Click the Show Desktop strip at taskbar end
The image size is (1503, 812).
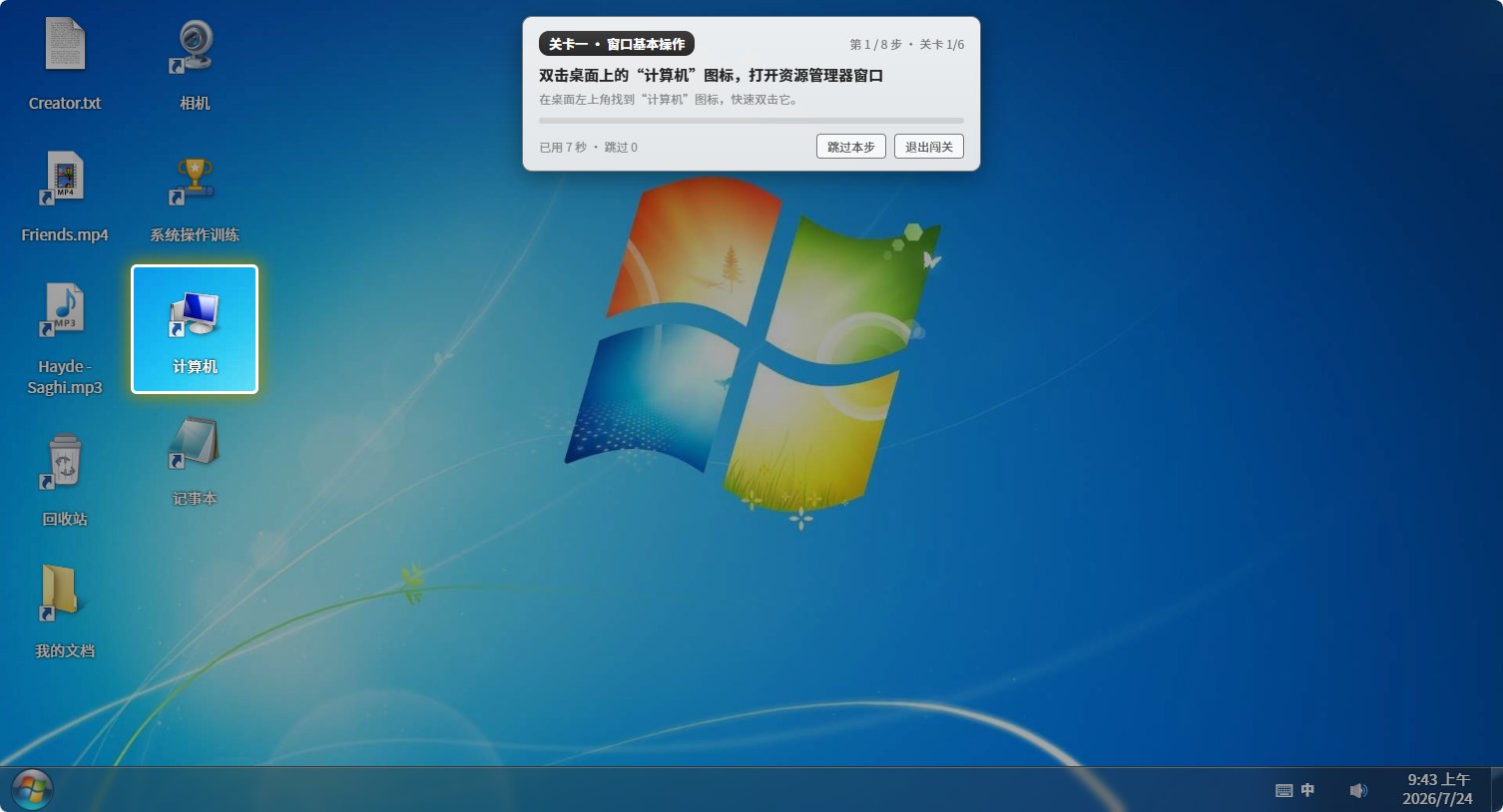click(1496, 789)
